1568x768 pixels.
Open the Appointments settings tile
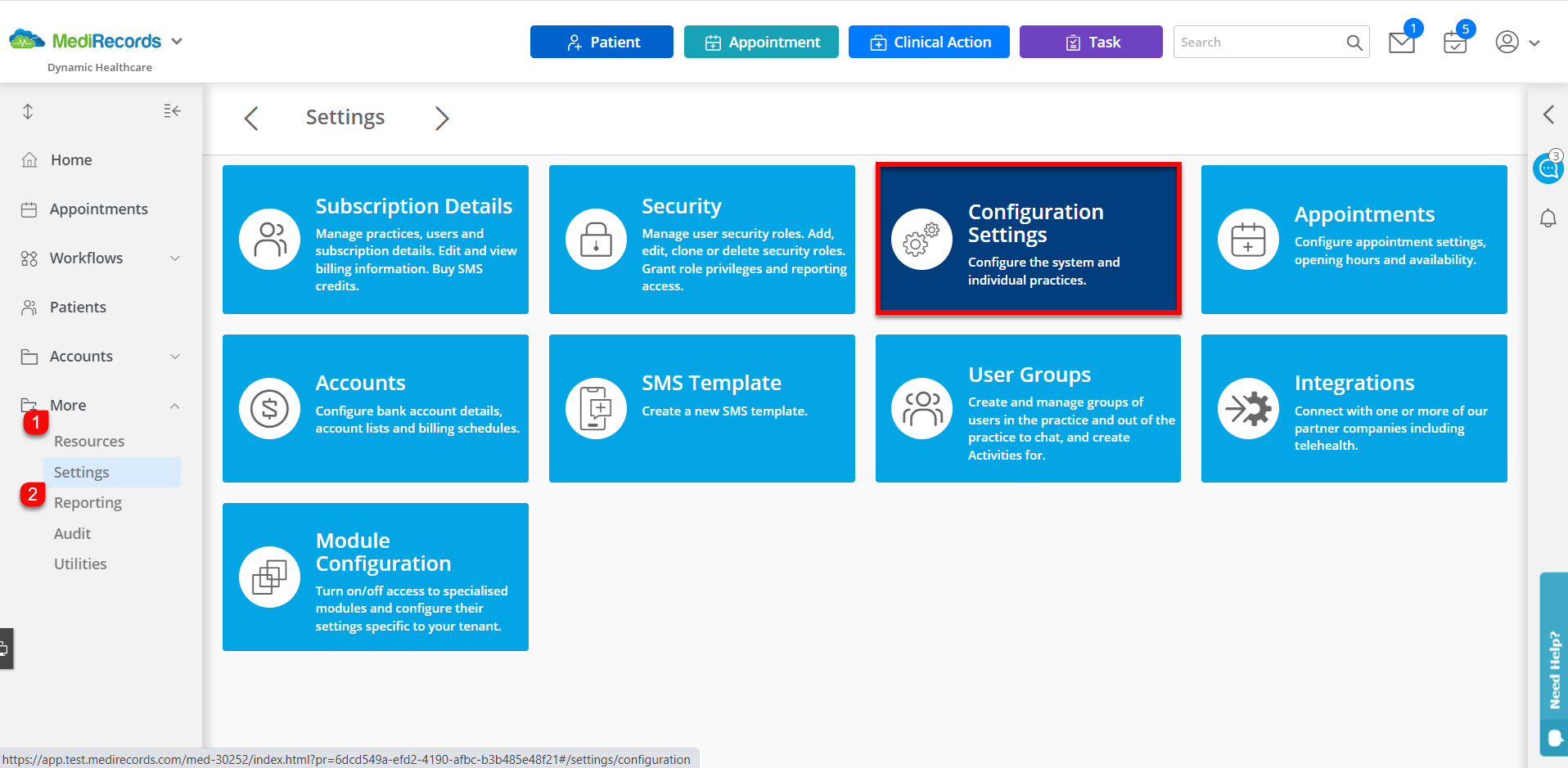(x=1354, y=240)
